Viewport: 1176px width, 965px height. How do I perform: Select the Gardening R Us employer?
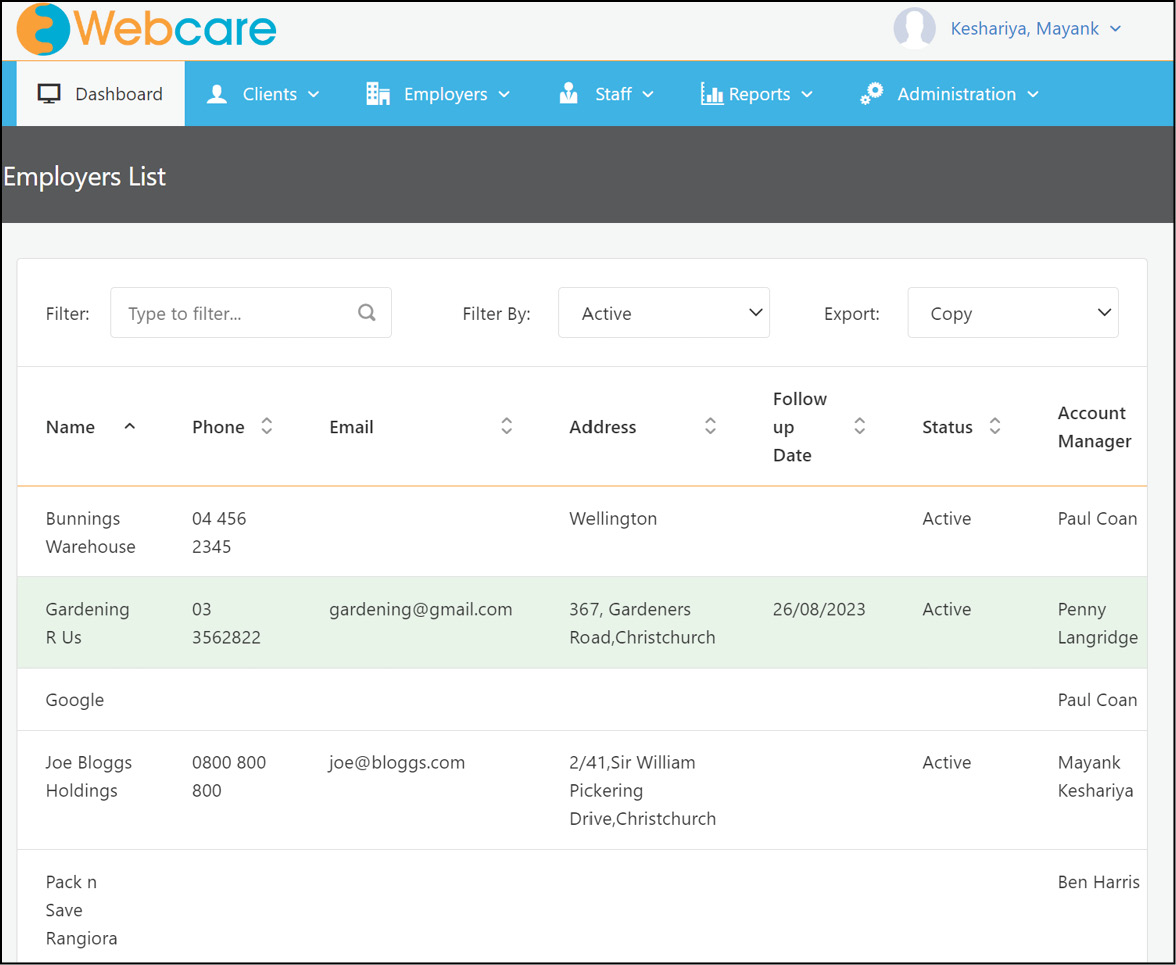(87, 623)
